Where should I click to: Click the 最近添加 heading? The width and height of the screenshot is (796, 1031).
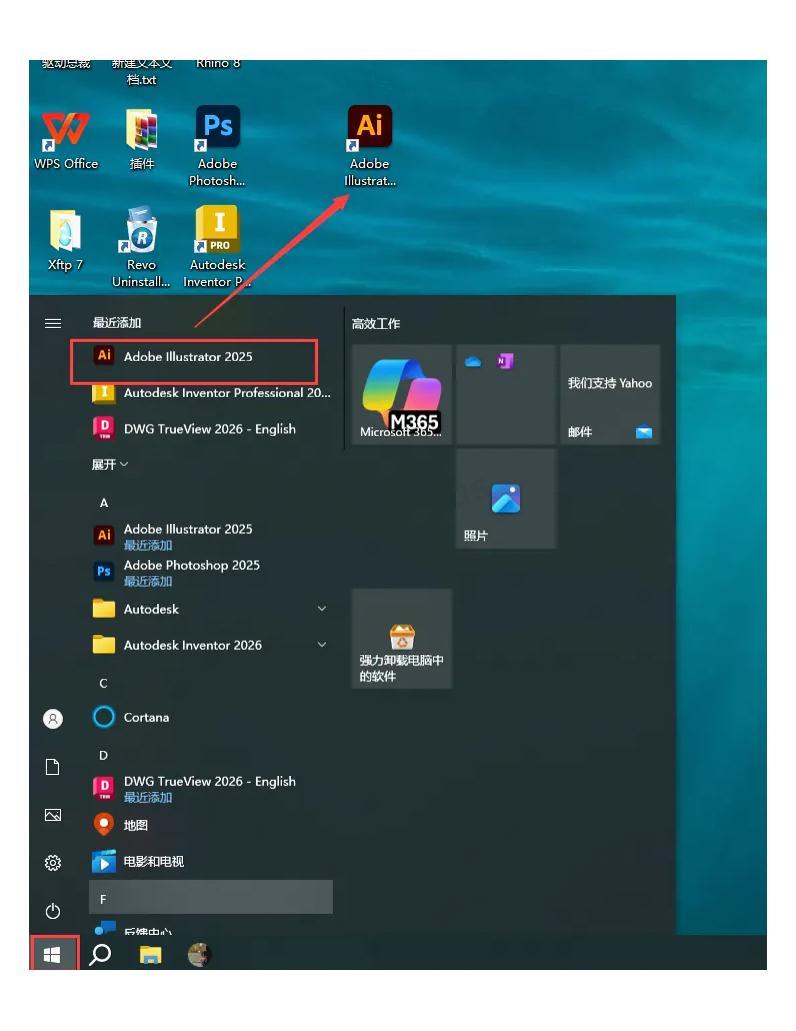point(117,323)
